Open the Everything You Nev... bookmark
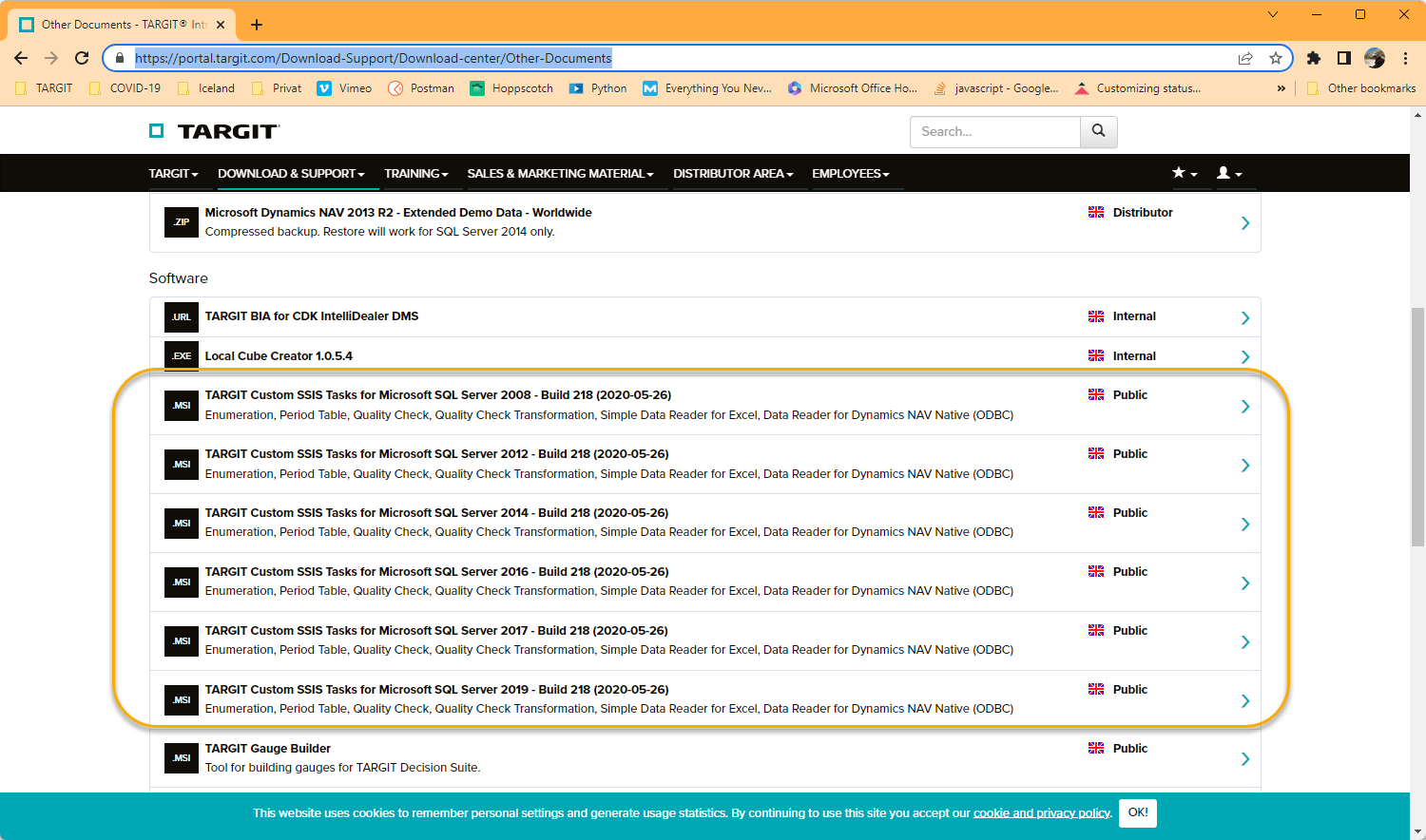The height and width of the screenshot is (840, 1426). coord(708,88)
